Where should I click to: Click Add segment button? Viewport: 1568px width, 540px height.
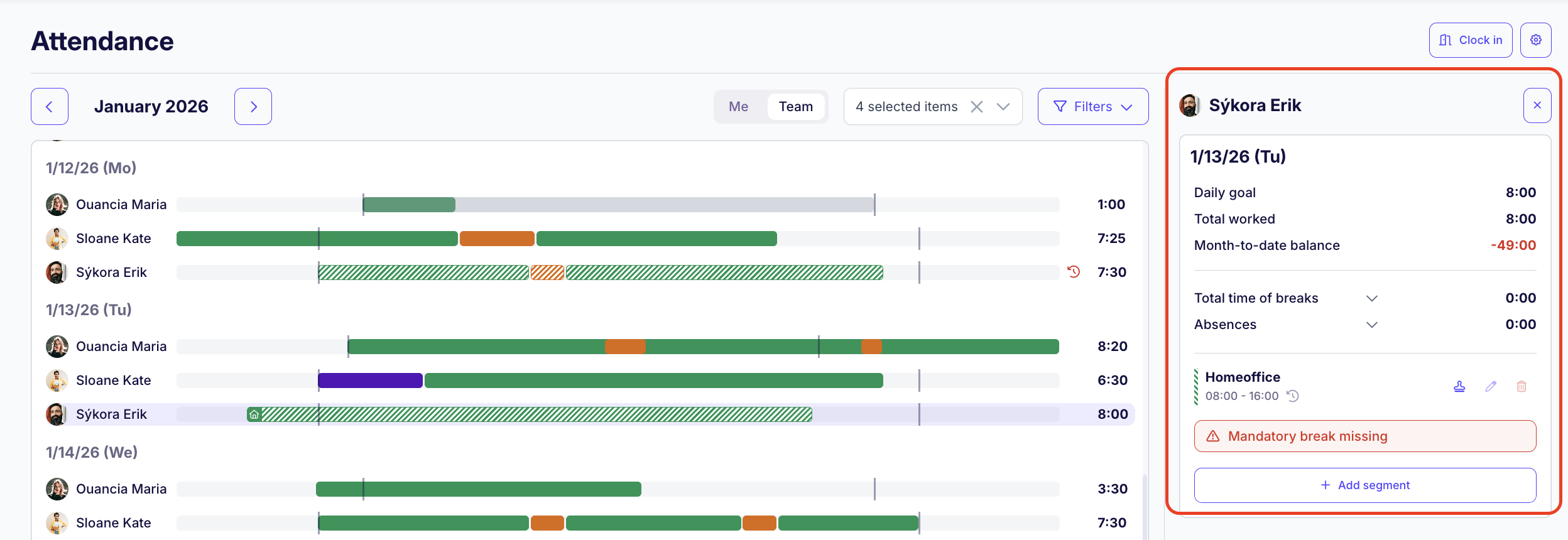(x=1364, y=485)
